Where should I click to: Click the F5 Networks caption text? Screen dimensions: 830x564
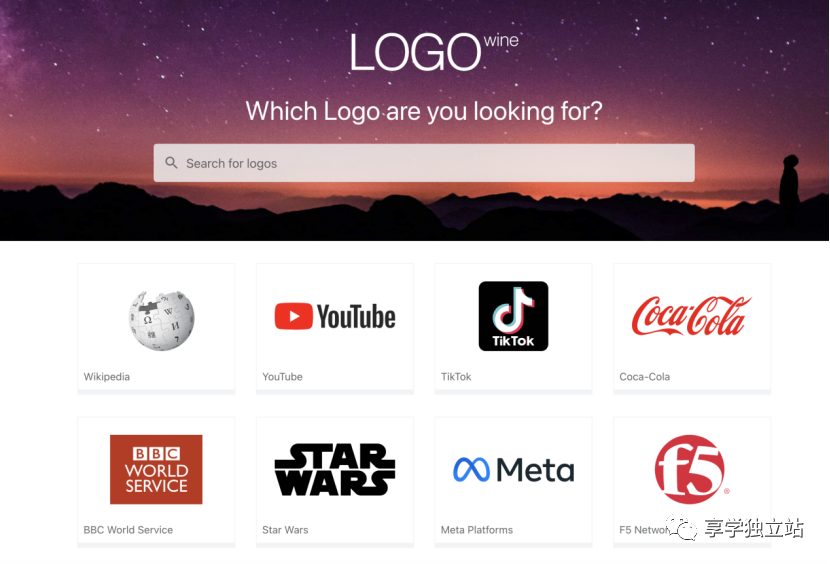(x=643, y=530)
